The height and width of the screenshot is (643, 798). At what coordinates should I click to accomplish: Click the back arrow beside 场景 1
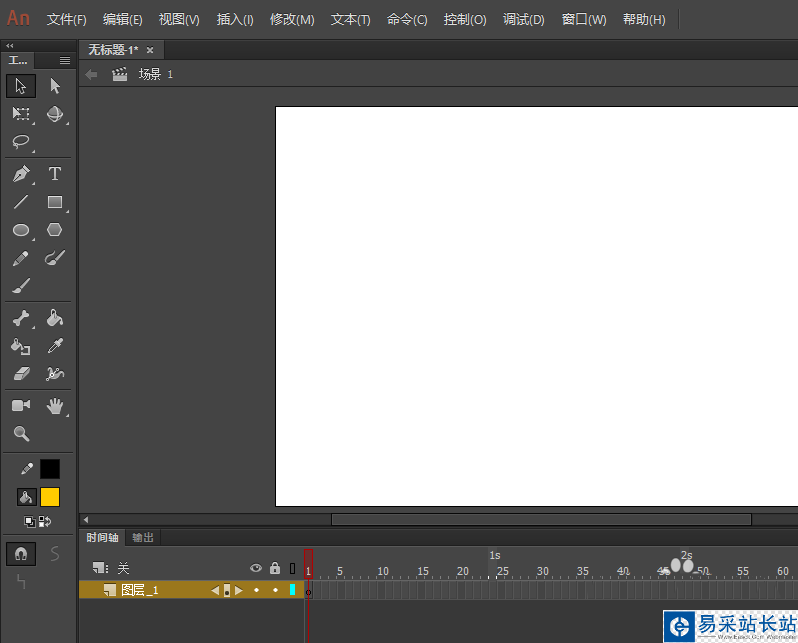point(92,75)
